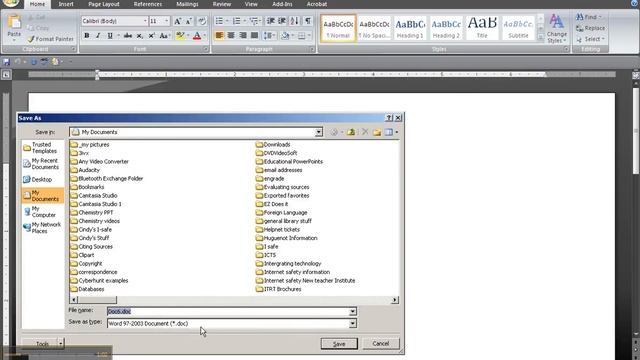This screenshot has width=640, height=360.
Task: Click the Delete icon in Save As dialog
Action: (x=365, y=132)
